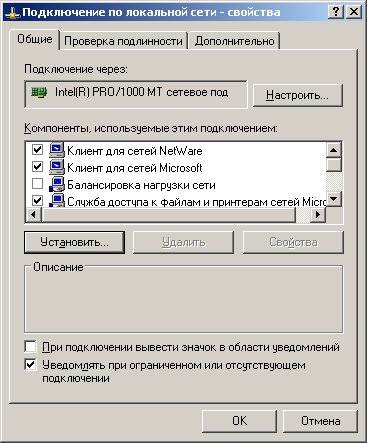This screenshot has height=443, width=367.
Task: Click the Microsoft networks client icon
Action: click(57, 167)
